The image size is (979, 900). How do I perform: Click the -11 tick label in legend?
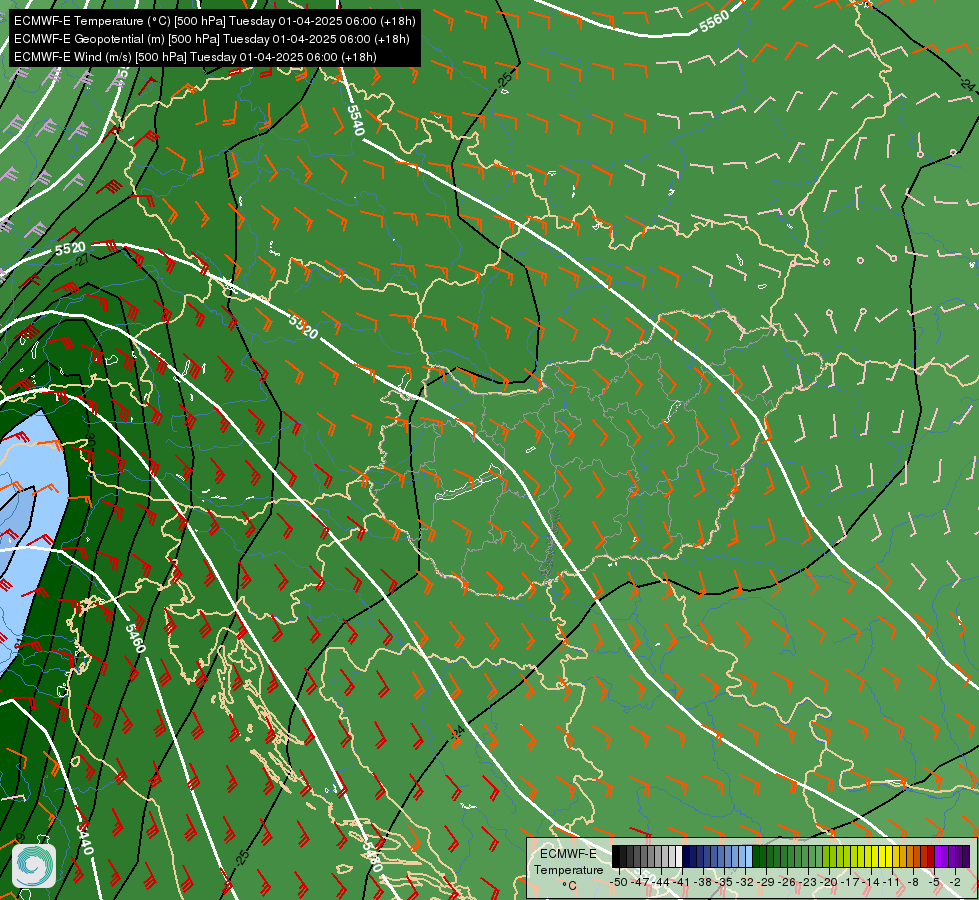coord(892,882)
